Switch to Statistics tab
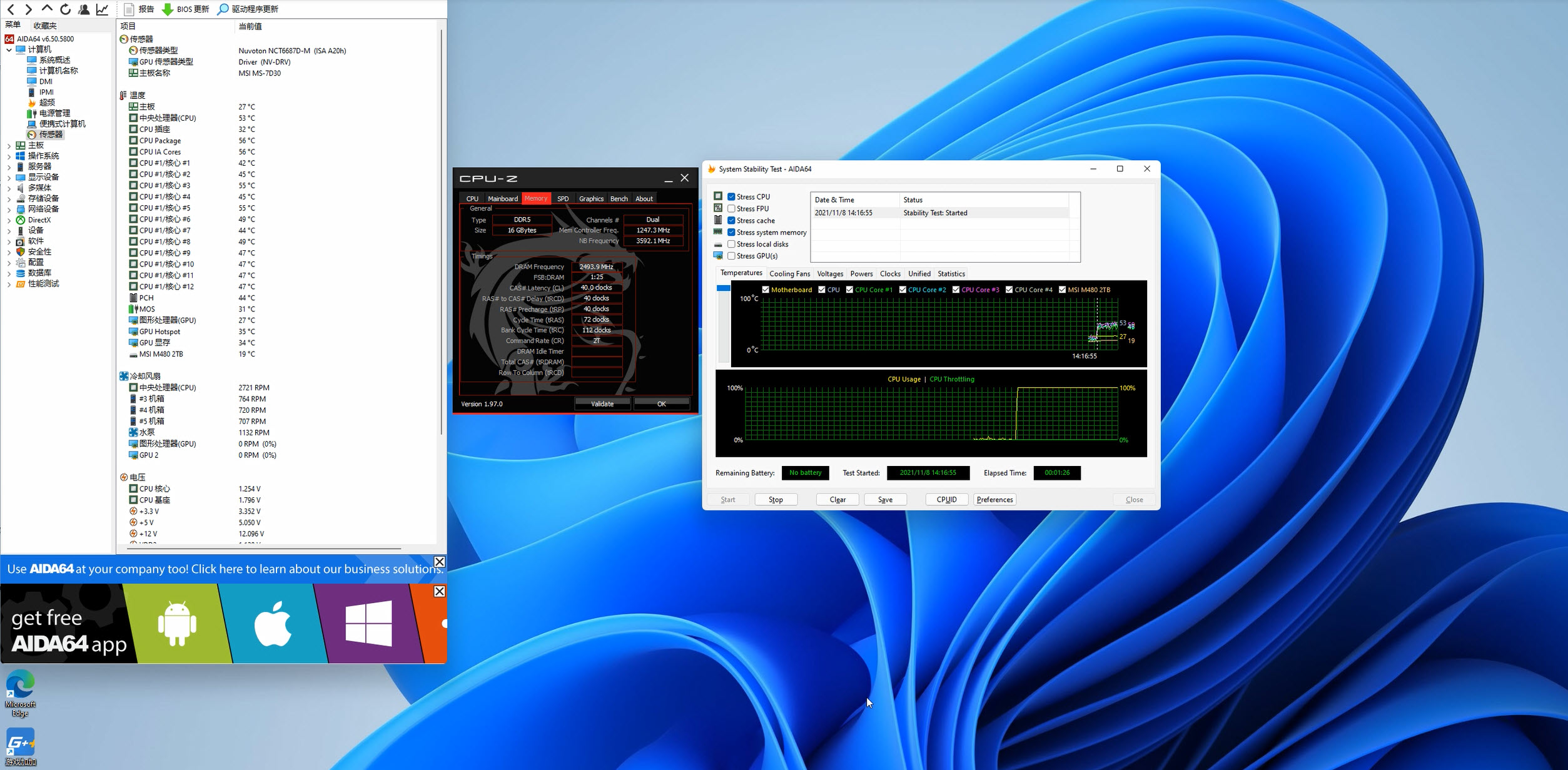 pos(951,274)
